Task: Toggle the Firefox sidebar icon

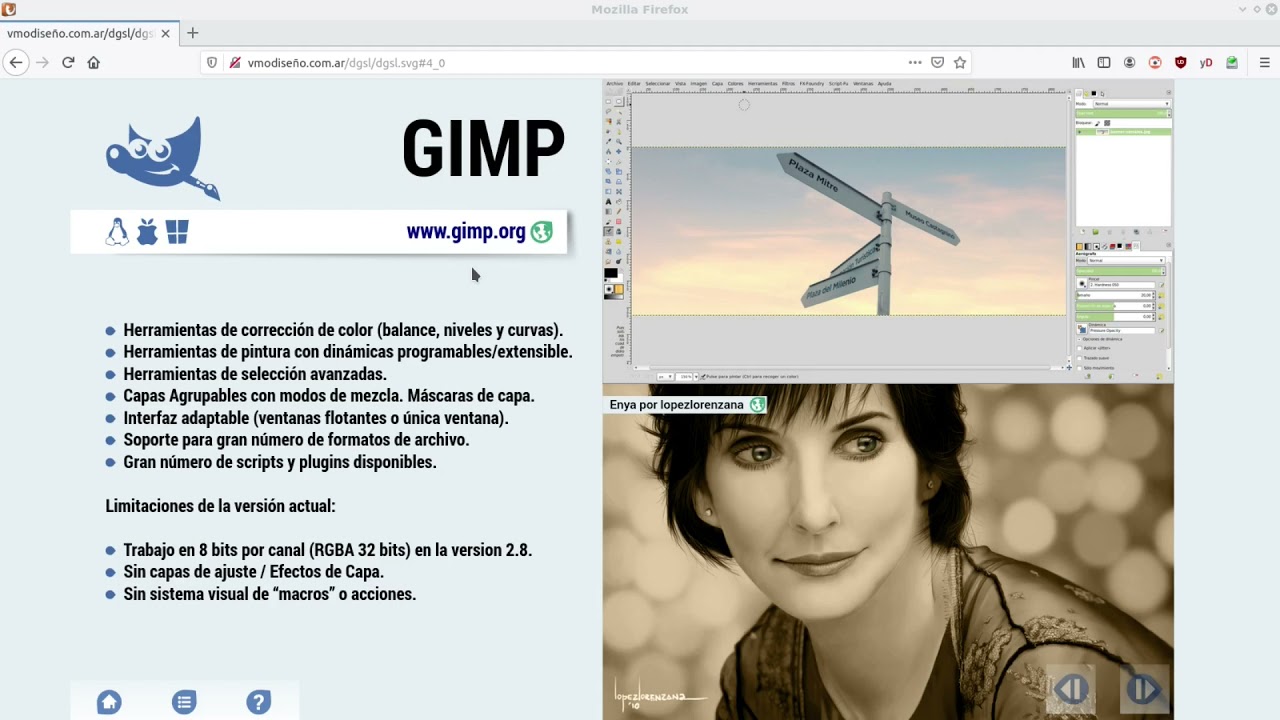Action: pyautogui.click(x=1104, y=62)
